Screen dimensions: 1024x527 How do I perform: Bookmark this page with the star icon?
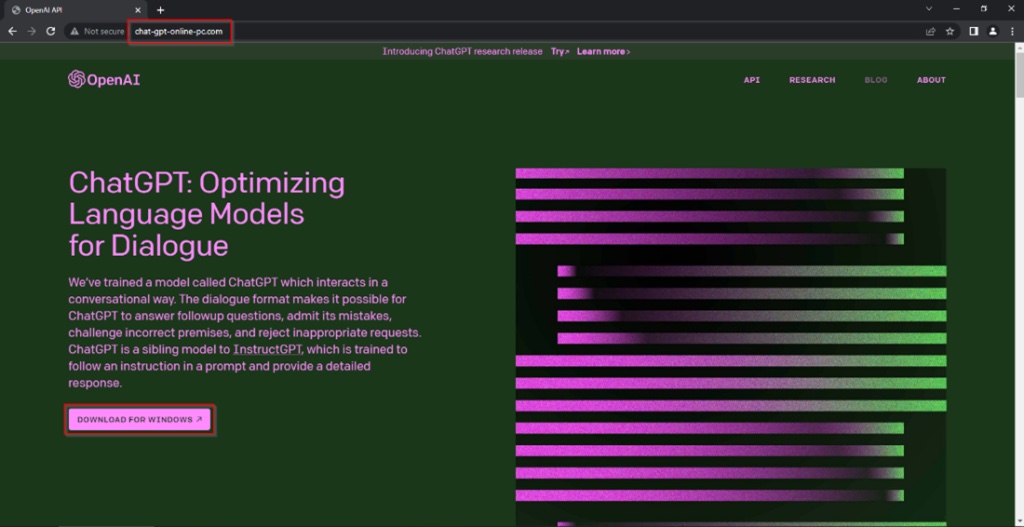950,31
